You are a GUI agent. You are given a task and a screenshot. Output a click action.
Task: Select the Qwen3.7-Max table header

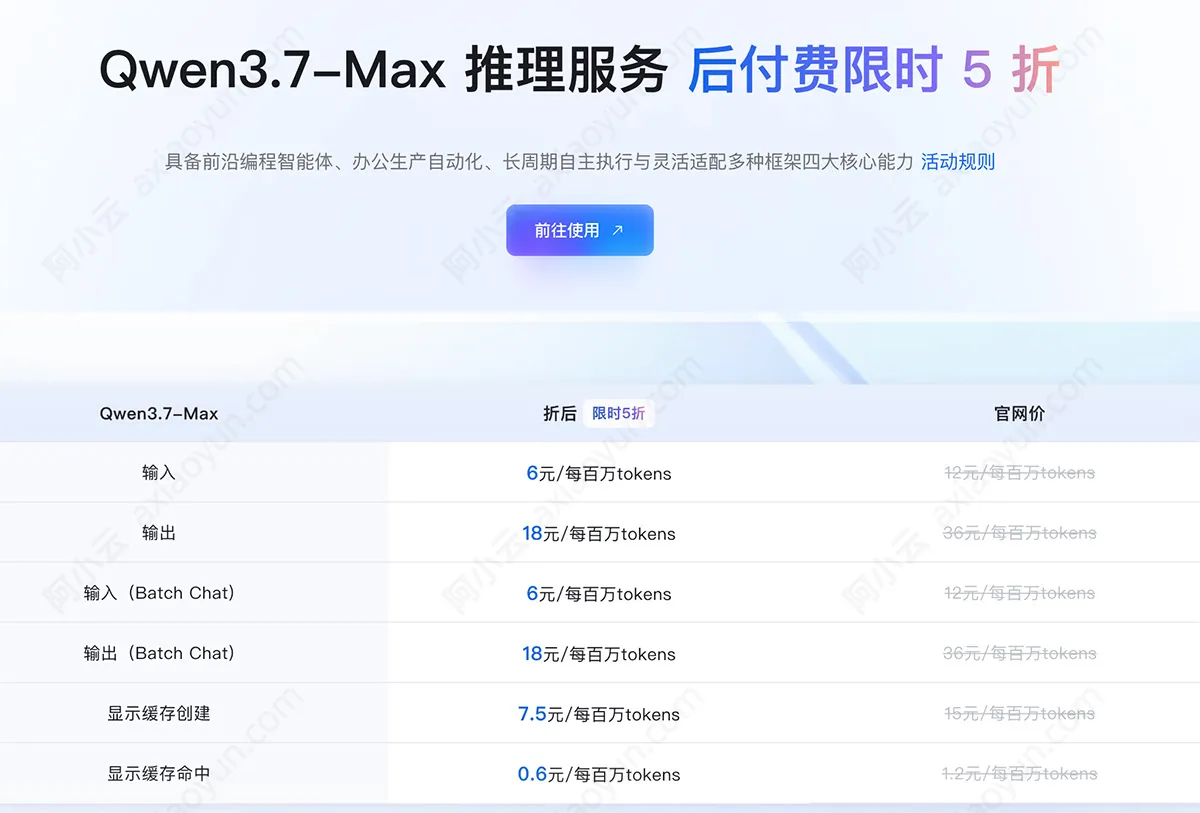[159, 413]
